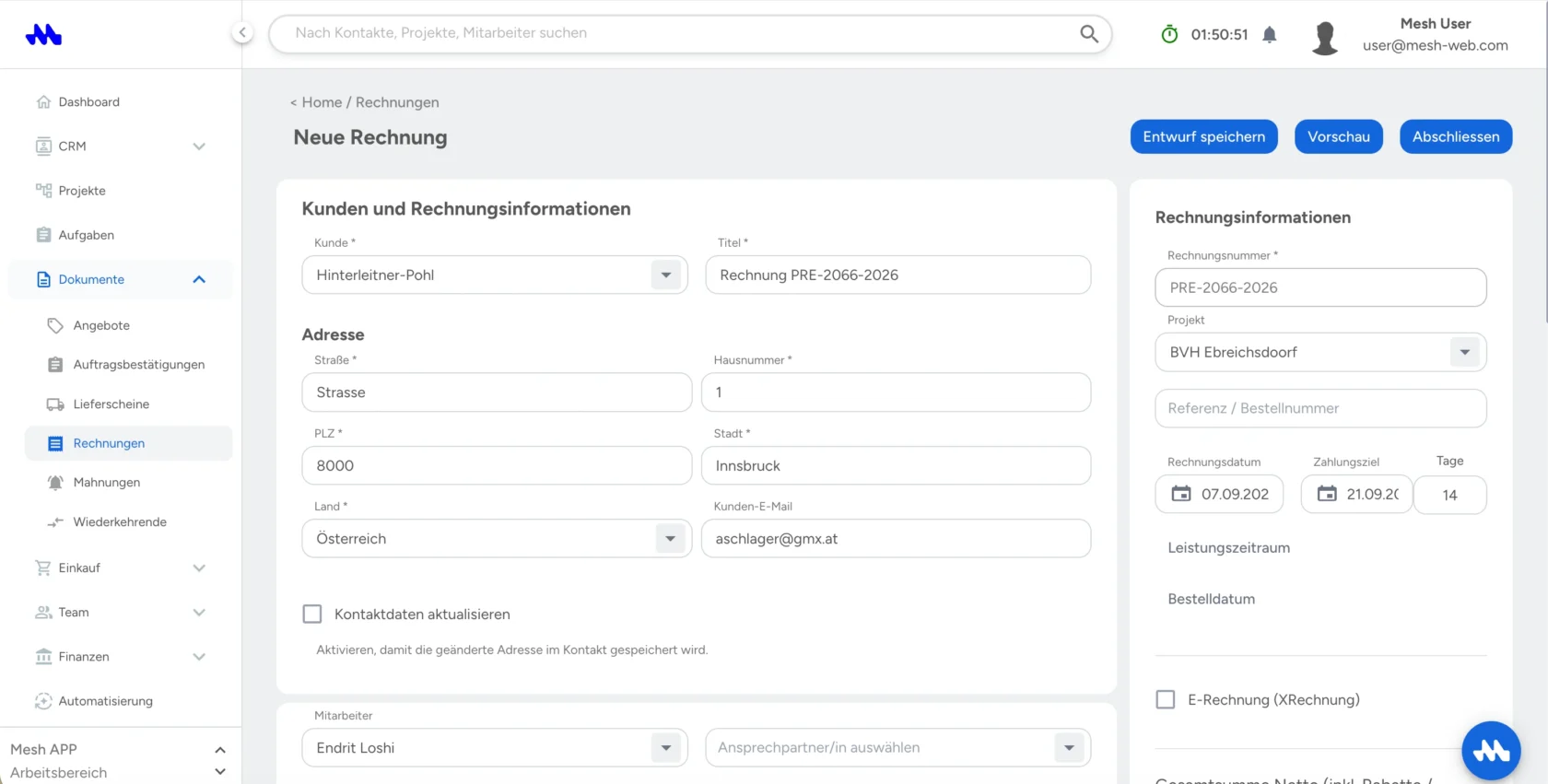Open Mahnungen in the sidebar
The image size is (1548, 784).
107,483
